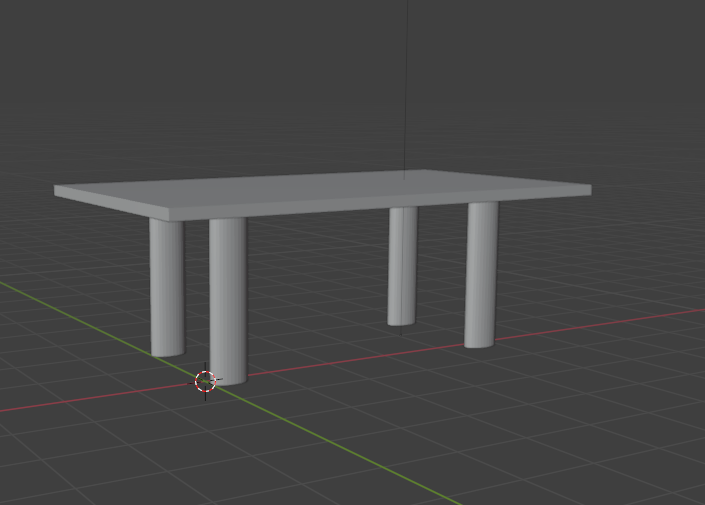This screenshot has width=705, height=505.
Task: Click the far left corner of the tabletop
Action: click(57, 191)
